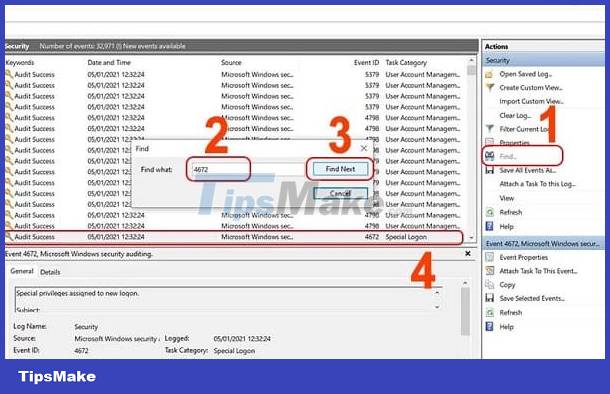Click the key icon of Special Logon row
Image resolution: width=610 pixels, height=394 pixels.
tap(9, 236)
